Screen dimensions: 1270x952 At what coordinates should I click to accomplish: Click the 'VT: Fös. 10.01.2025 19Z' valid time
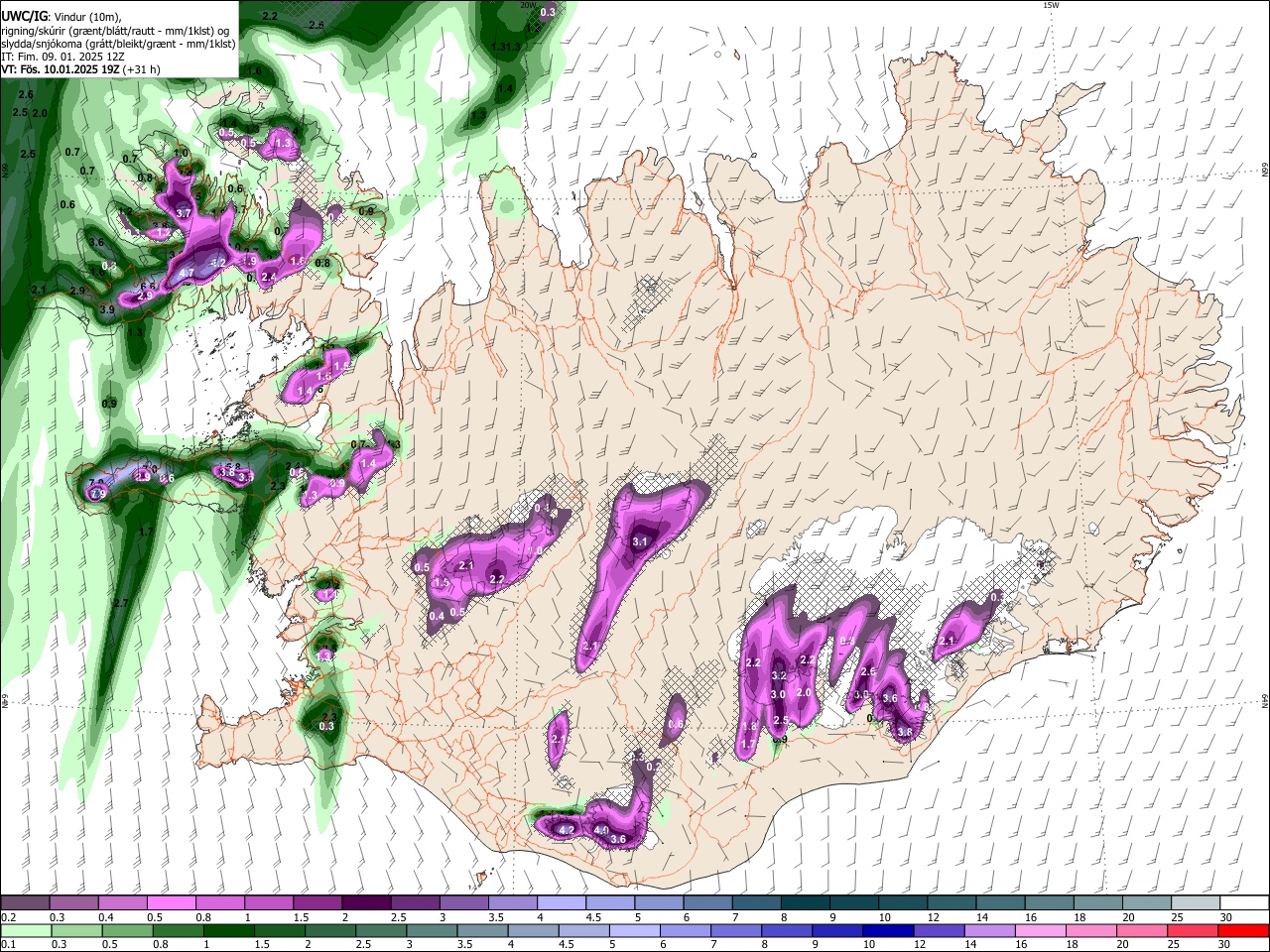pyautogui.click(x=61, y=69)
